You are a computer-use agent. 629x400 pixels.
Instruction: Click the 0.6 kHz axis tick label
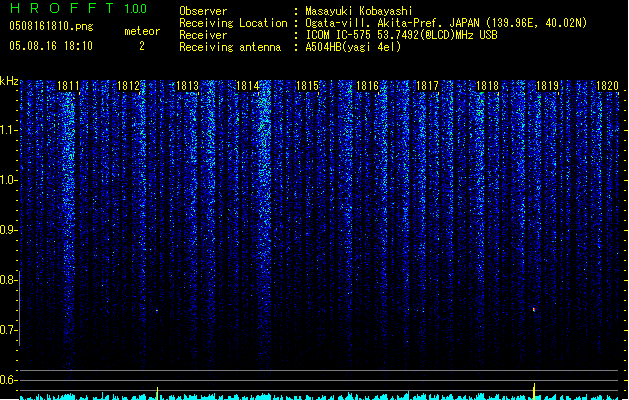point(8,380)
